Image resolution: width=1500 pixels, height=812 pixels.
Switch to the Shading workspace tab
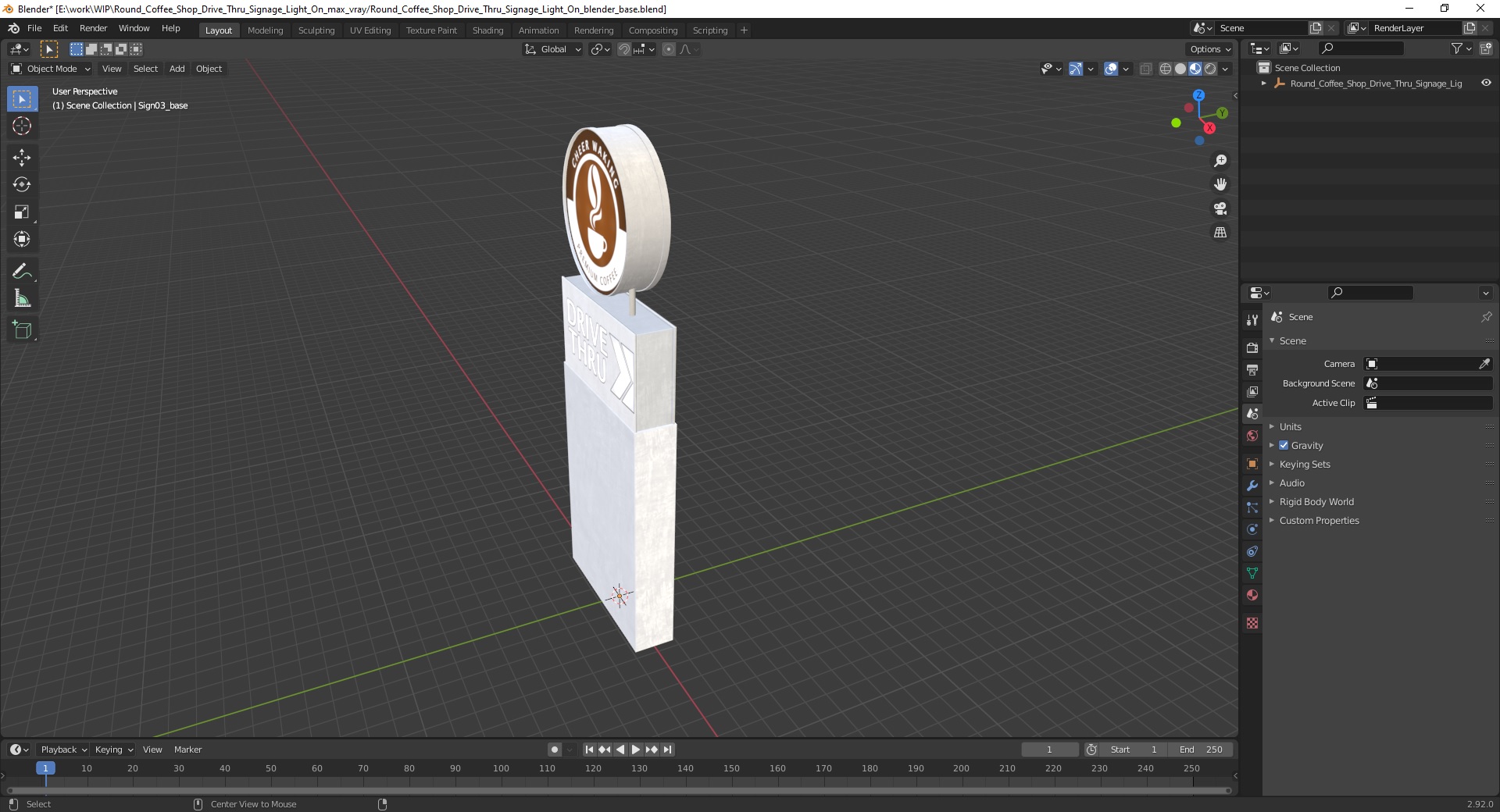[x=487, y=30]
